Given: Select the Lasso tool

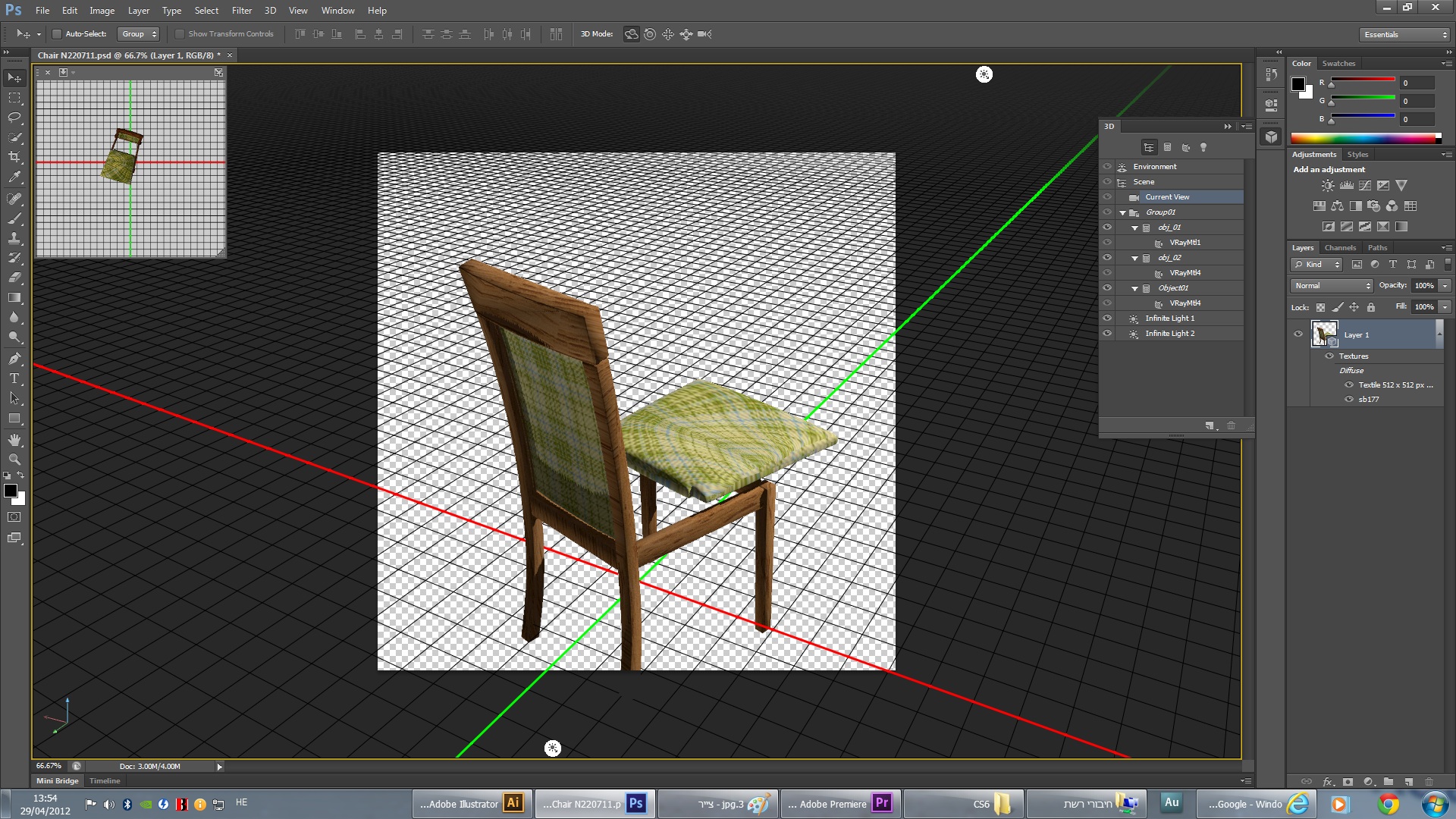Looking at the screenshot, I should click(x=14, y=118).
